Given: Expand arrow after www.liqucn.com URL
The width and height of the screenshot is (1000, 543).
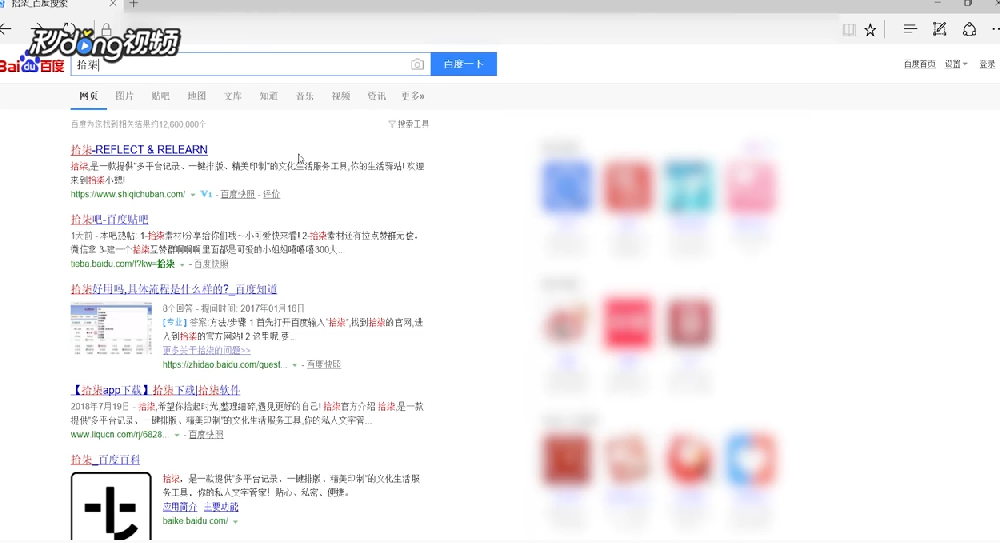Looking at the screenshot, I should click(177, 435).
